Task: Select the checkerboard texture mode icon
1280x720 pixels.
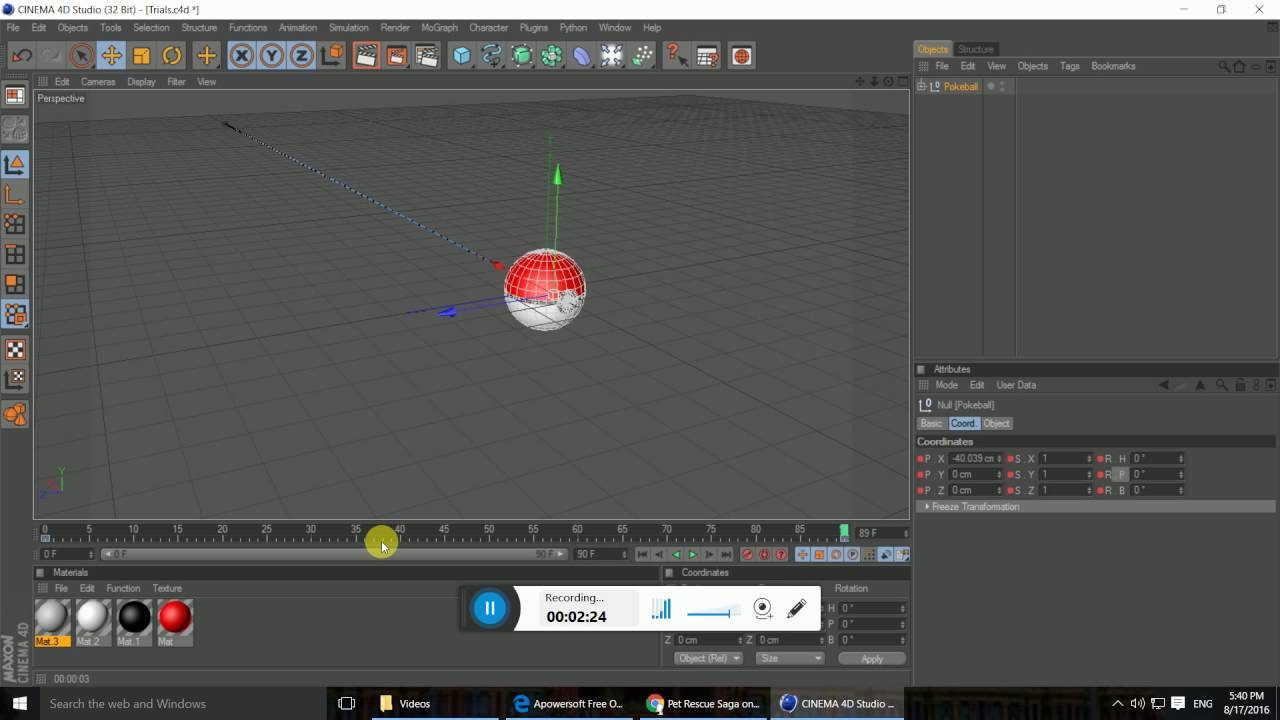Action: pyautogui.click(x=15, y=349)
